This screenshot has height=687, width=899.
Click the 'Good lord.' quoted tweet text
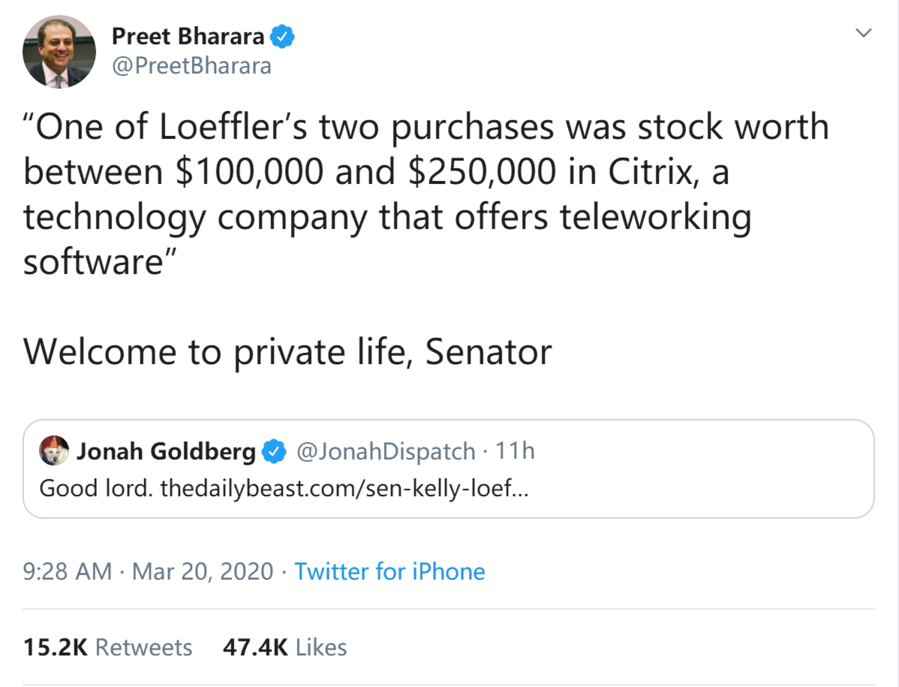[96, 490]
